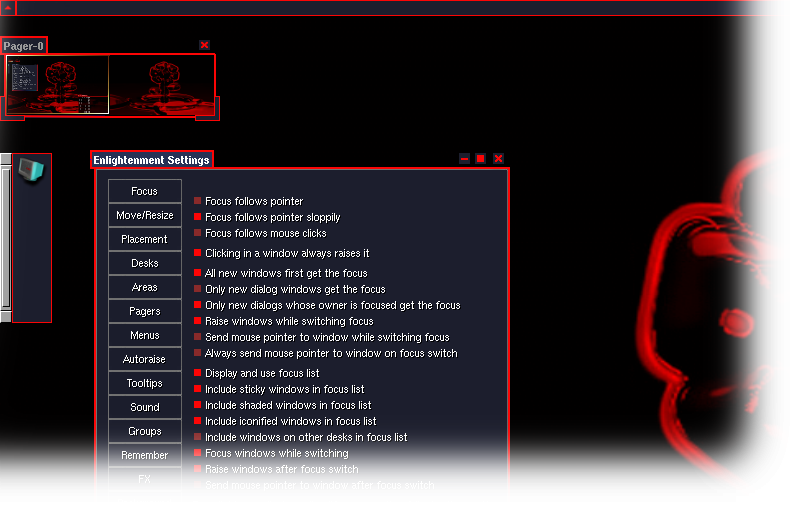Close the Enlightenment Settings window
The height and width of the screenshot is (525, 800).
pyautogui.click(x=498, y=159)
